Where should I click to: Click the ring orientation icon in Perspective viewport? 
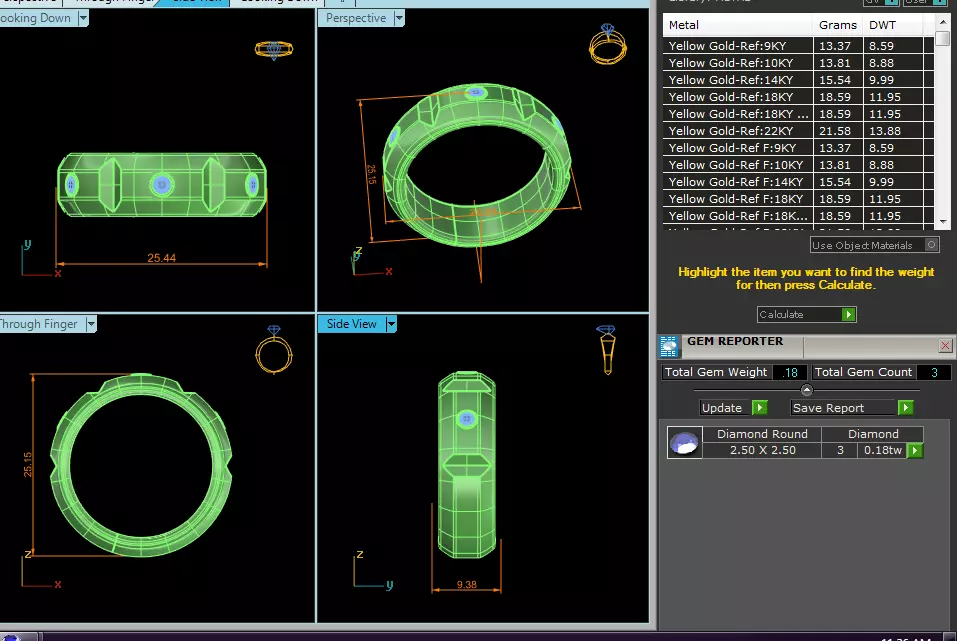coord(607,44)
